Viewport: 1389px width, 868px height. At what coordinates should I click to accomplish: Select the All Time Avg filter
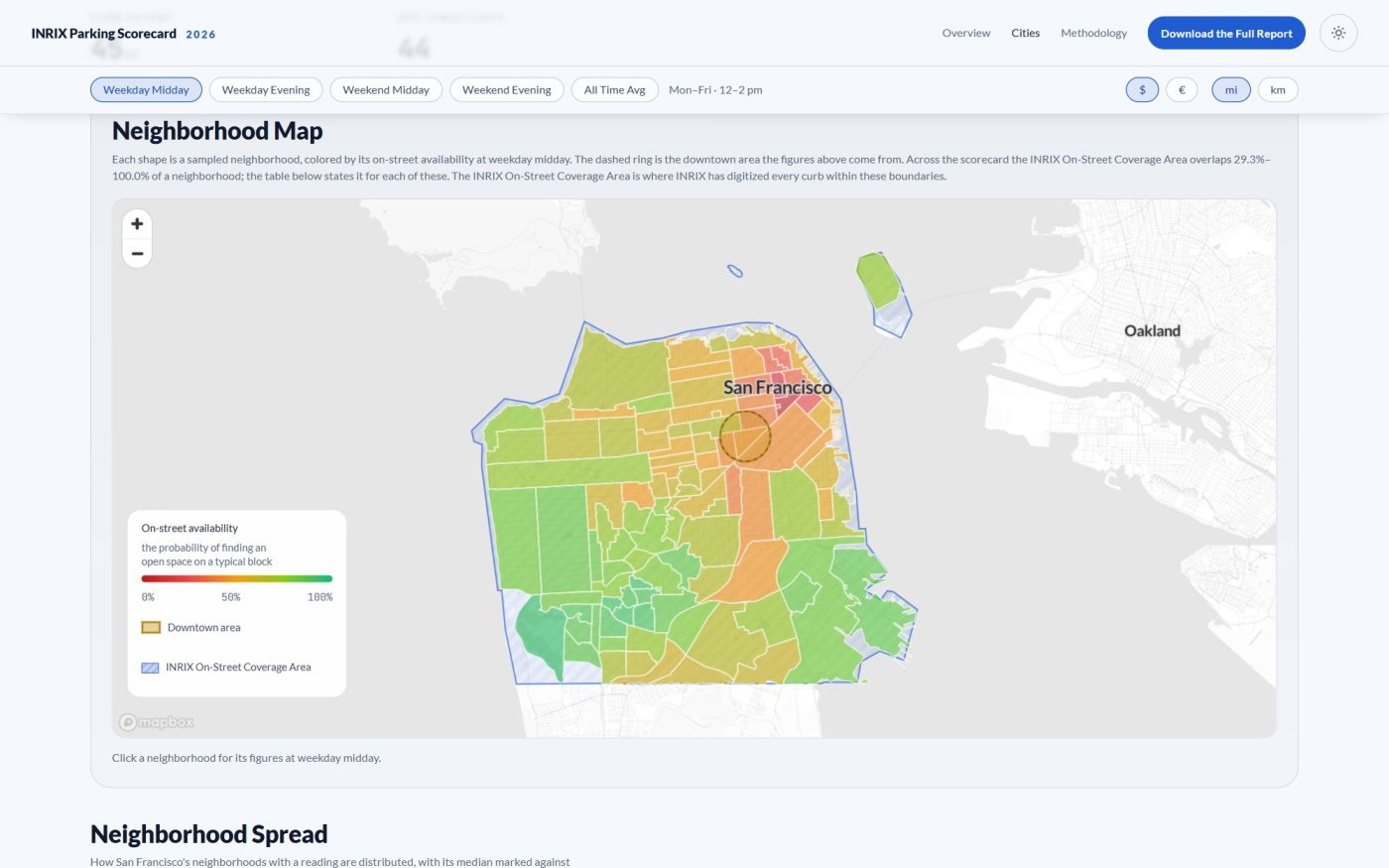pos(615,89)
